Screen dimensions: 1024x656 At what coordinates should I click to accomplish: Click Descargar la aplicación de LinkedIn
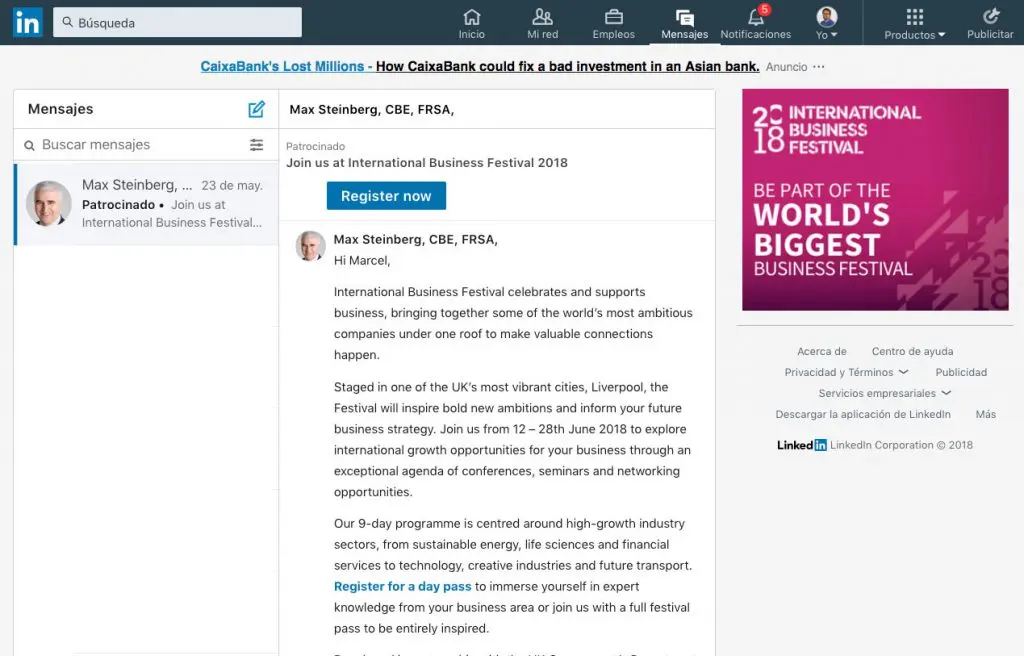click(x=863, y=414)
